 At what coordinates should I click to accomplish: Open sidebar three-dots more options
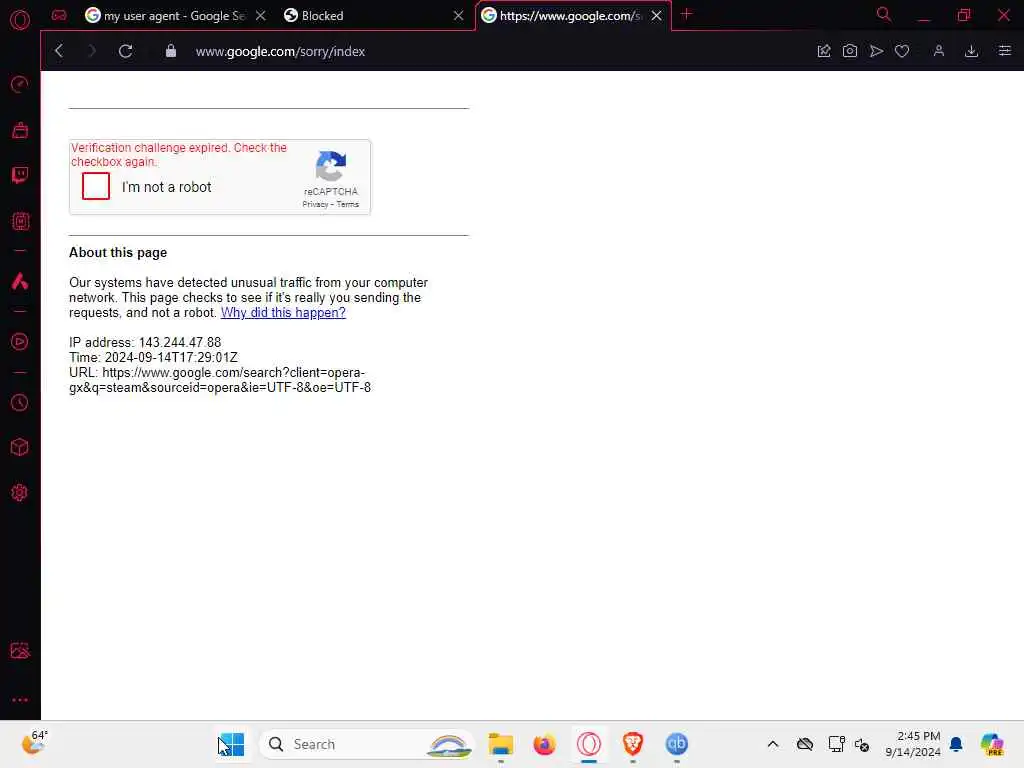click(x=20, y=699)
